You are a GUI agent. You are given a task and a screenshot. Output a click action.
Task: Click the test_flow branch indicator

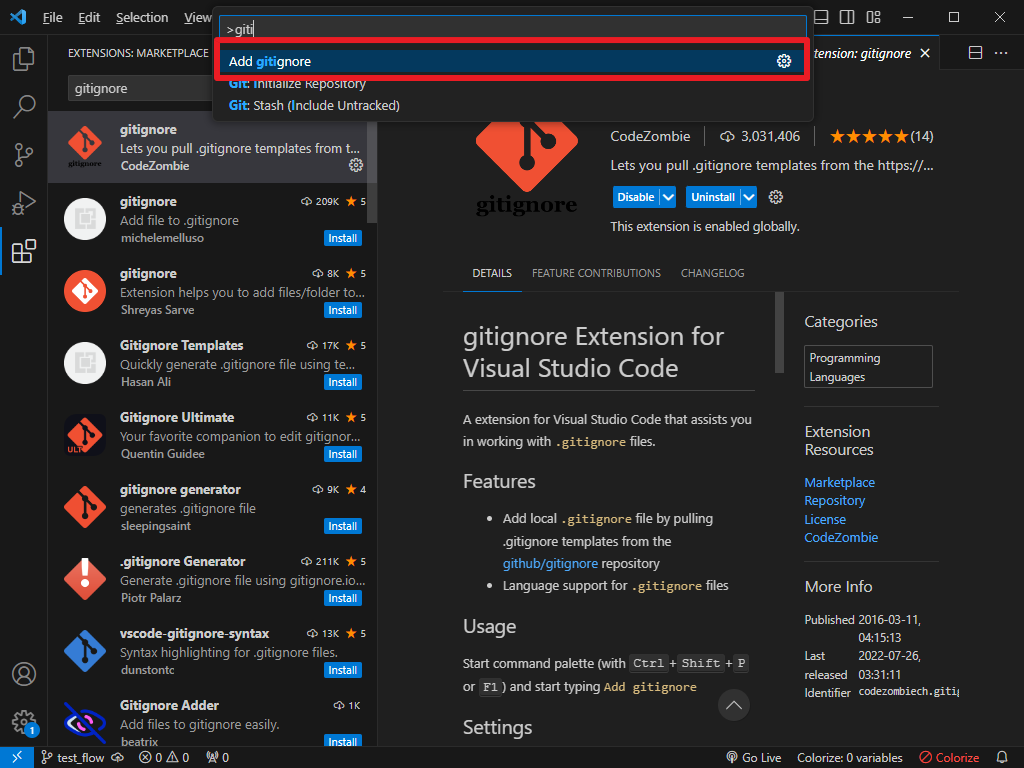click(82, 758)
